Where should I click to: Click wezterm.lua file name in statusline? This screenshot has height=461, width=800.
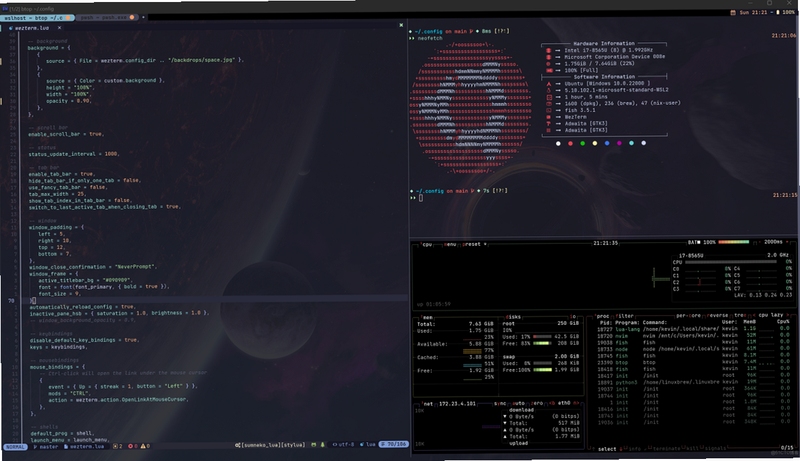tap(84, 446)
